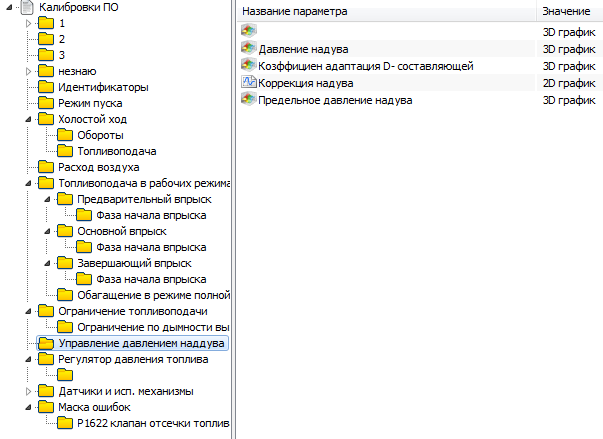
Task: Select the Обороты tree item
Action: click(x=100, y=135)
